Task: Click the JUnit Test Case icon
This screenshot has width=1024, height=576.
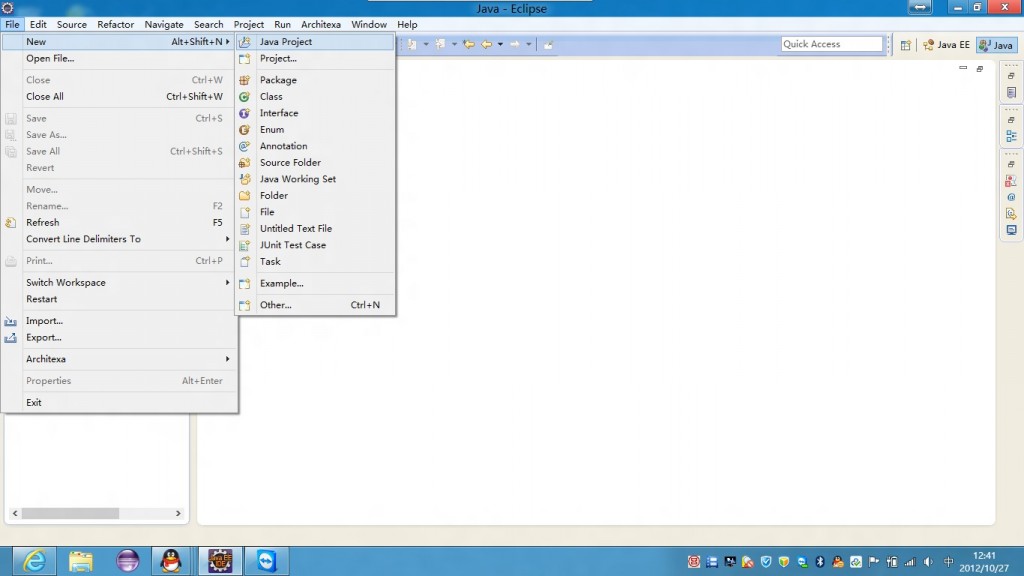Action: (244, 245)
